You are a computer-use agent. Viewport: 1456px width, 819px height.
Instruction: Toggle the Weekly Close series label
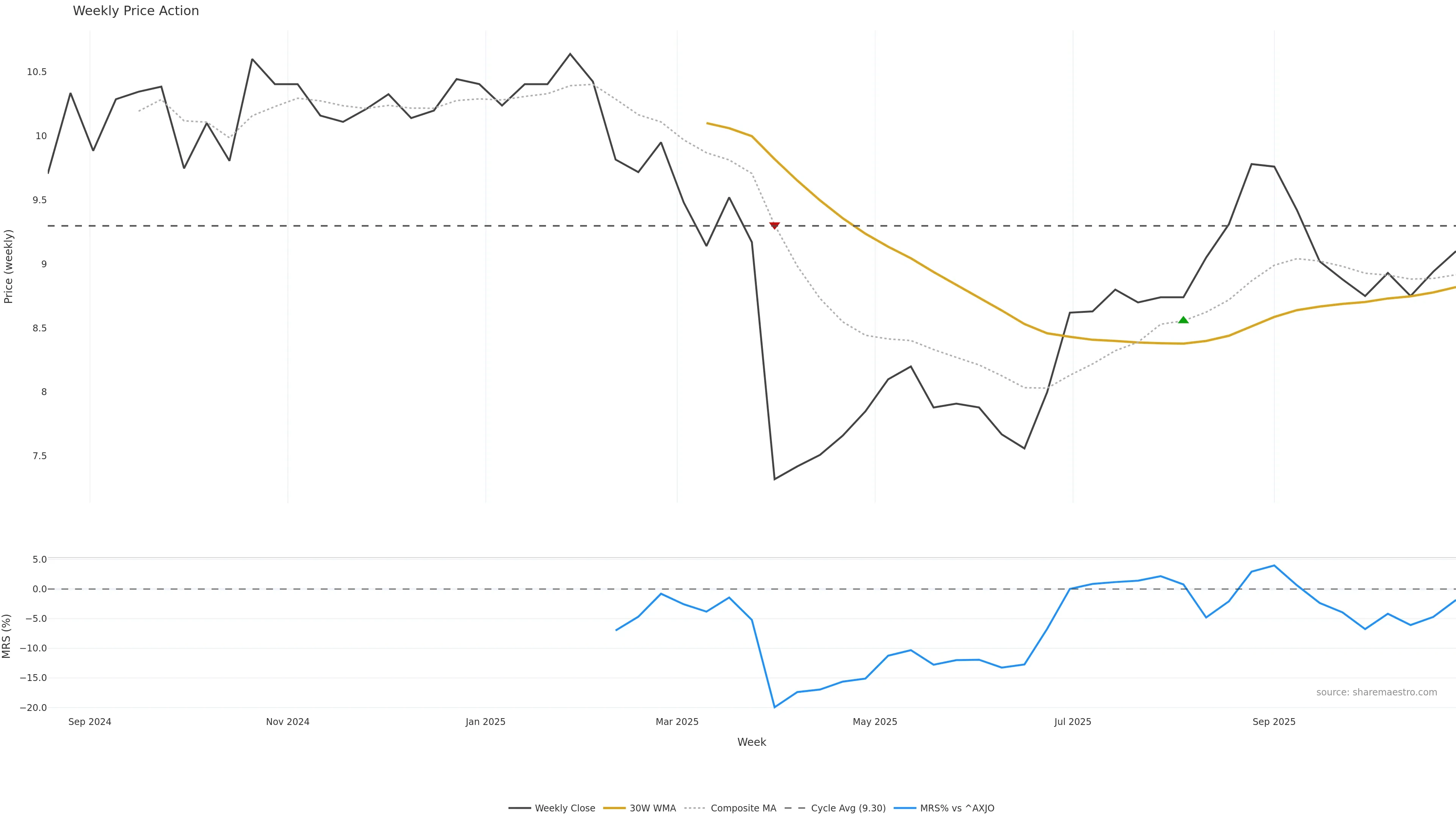565,808
